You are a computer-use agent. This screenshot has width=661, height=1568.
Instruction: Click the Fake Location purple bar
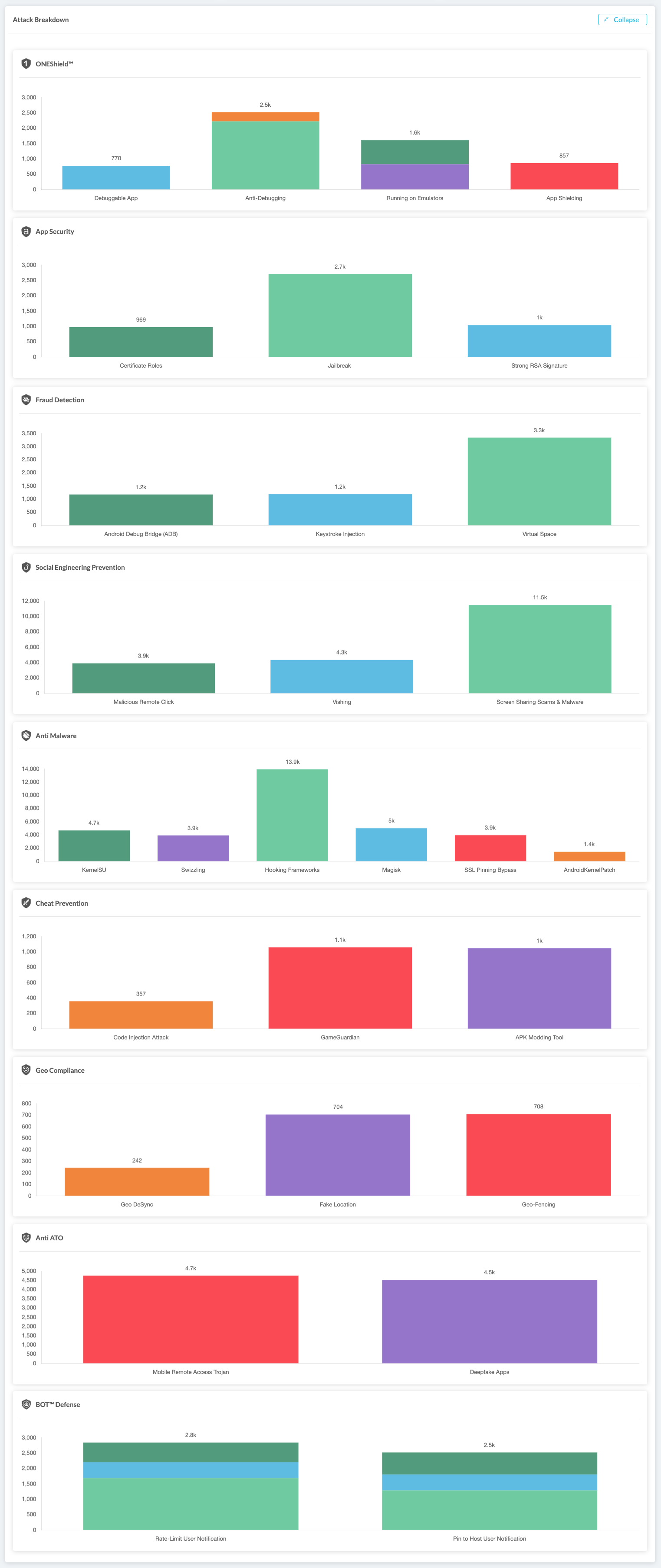(x=337, y=1155)
